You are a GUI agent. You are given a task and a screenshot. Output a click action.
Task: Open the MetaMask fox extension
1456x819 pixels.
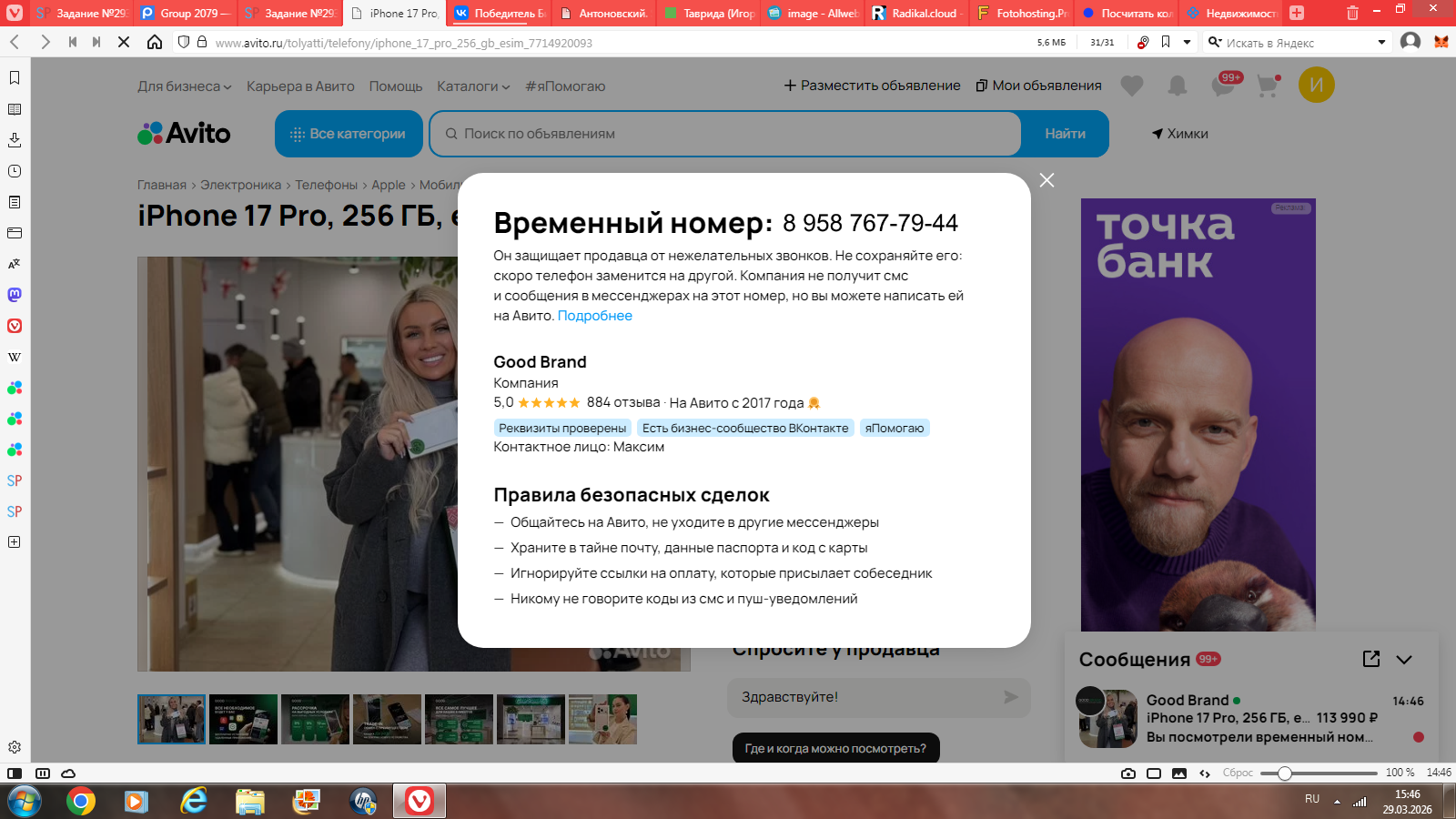click(x=1441, y=42)
